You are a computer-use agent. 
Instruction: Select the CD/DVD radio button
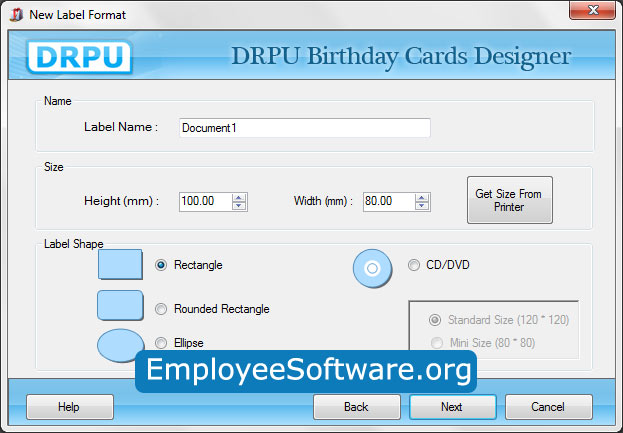414,265
